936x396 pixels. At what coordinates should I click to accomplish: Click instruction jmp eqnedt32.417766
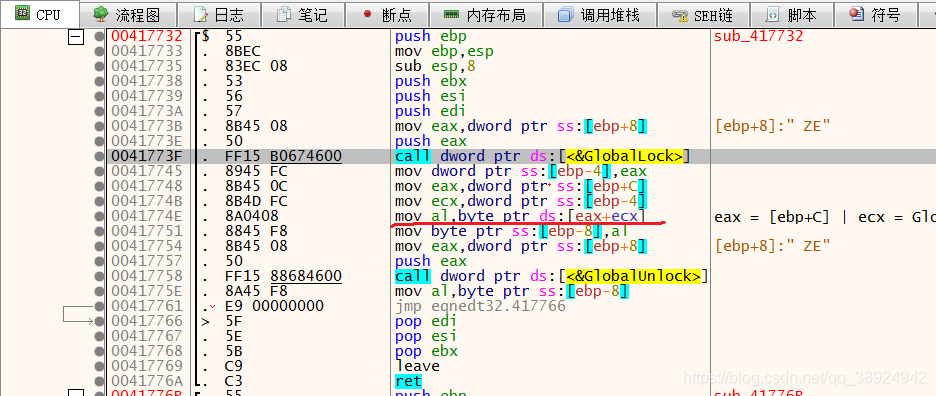pyautogui.click(x=480, y=306)
